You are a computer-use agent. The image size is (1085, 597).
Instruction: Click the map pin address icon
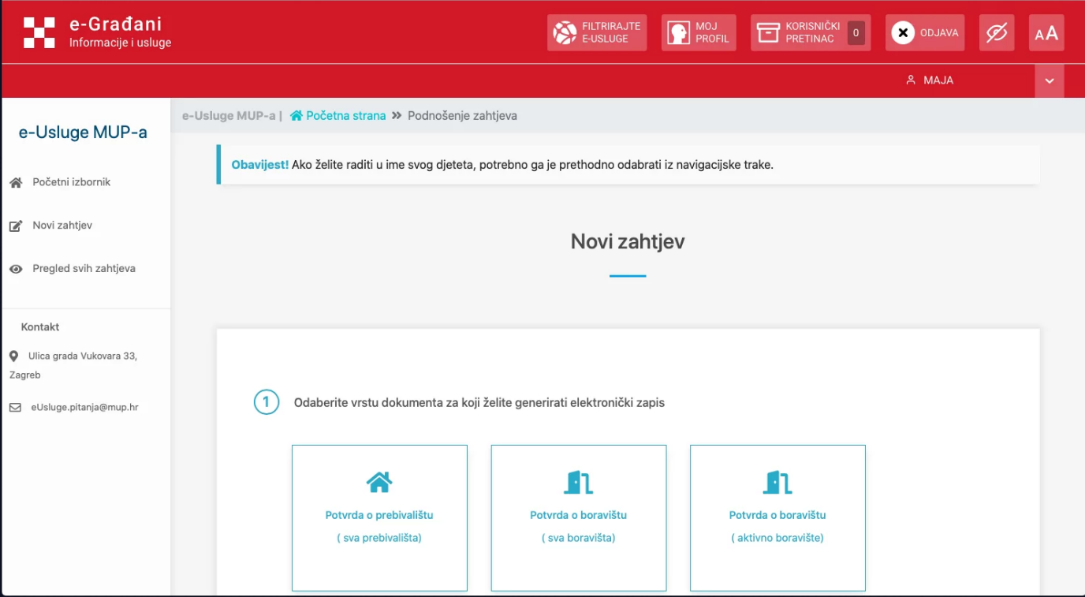pos(14,356)
